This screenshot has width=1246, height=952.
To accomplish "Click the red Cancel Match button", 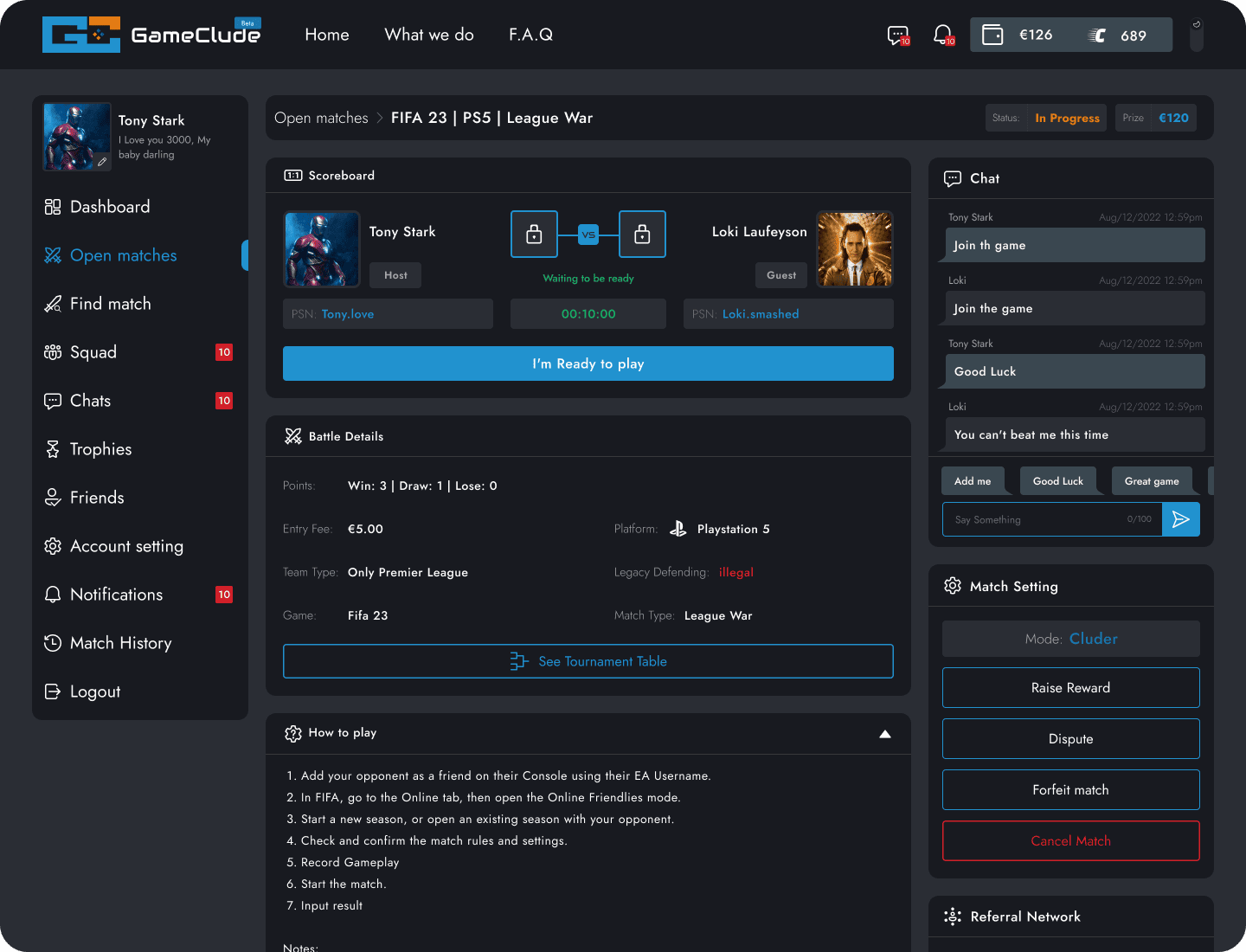I will coord(1071,841).
